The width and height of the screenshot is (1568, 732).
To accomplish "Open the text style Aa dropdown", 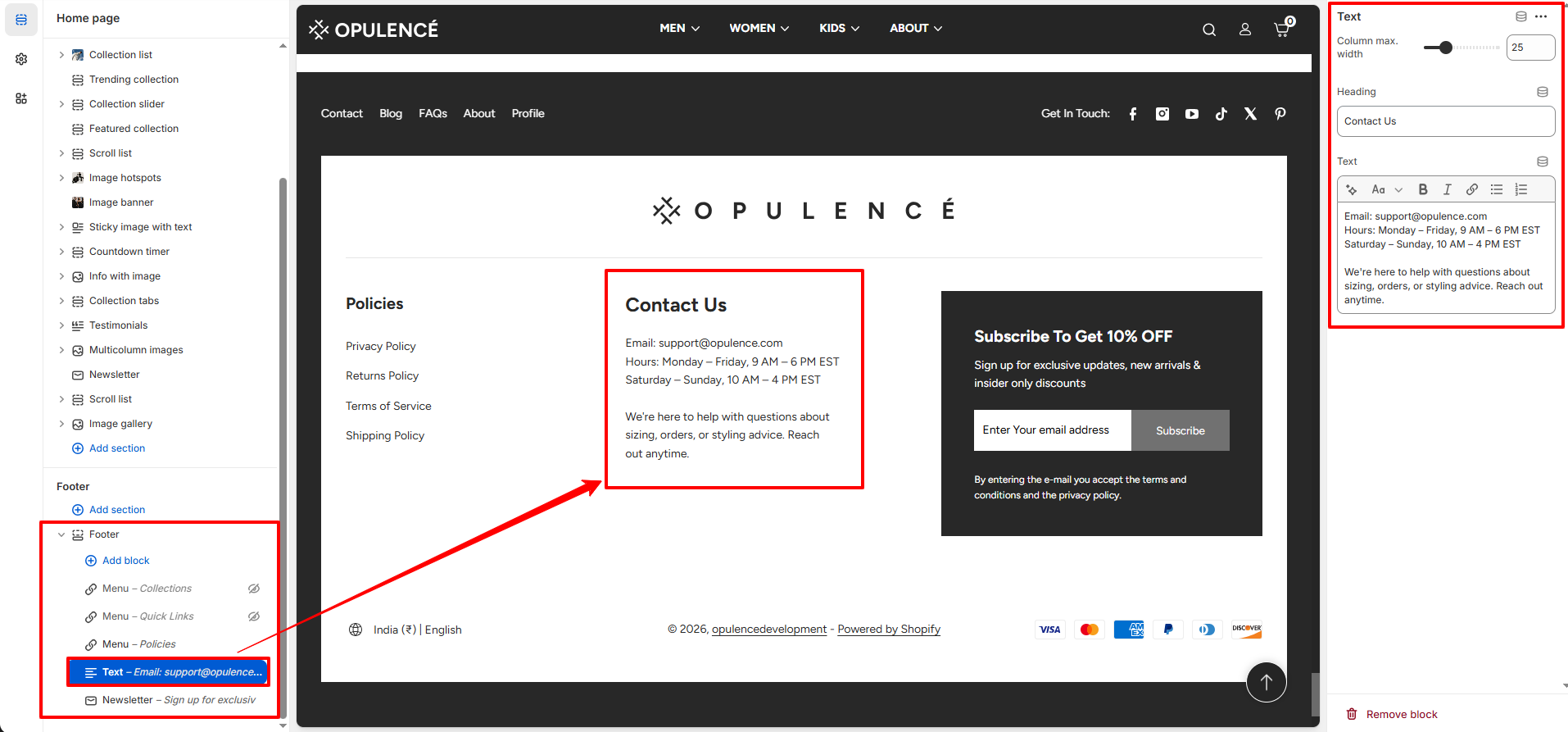I will tap(1387, 189).
